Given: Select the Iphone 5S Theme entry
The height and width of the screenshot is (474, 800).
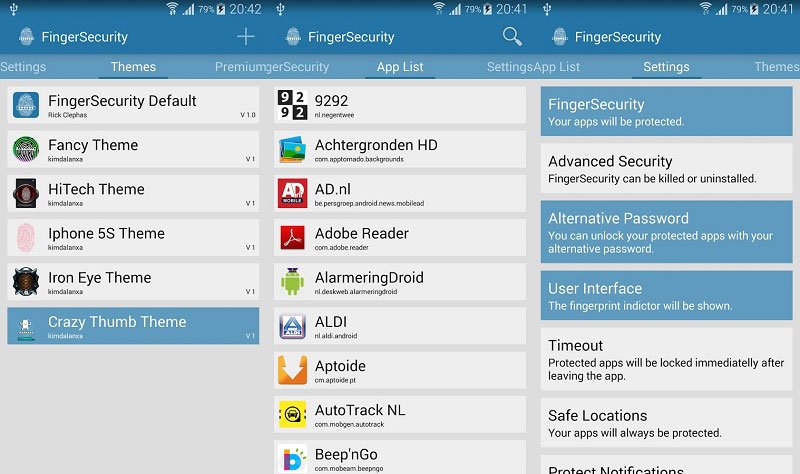Looking at the screenshot, I should [x=133, y=237].
